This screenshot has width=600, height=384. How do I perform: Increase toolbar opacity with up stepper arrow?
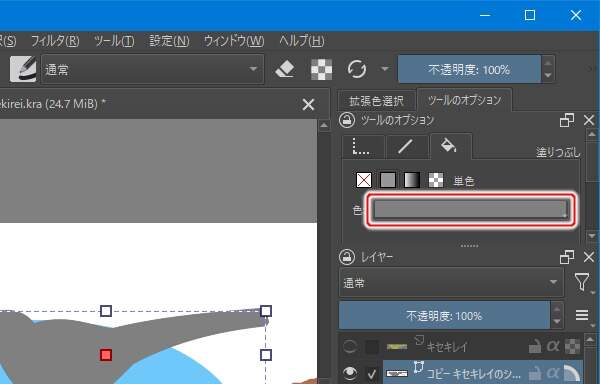(x=548, y=63)
